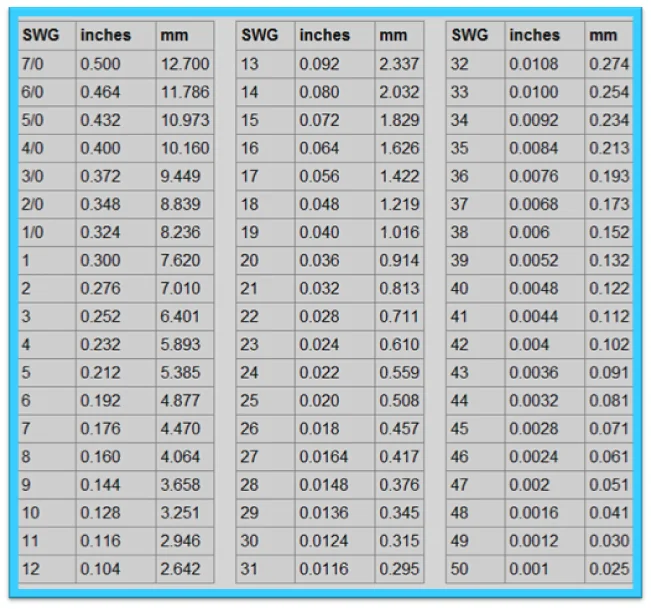Select the 0.376 mm cell
Image resolution: width=651 pixels, height=609 pixels.
[x=399, y=485]
